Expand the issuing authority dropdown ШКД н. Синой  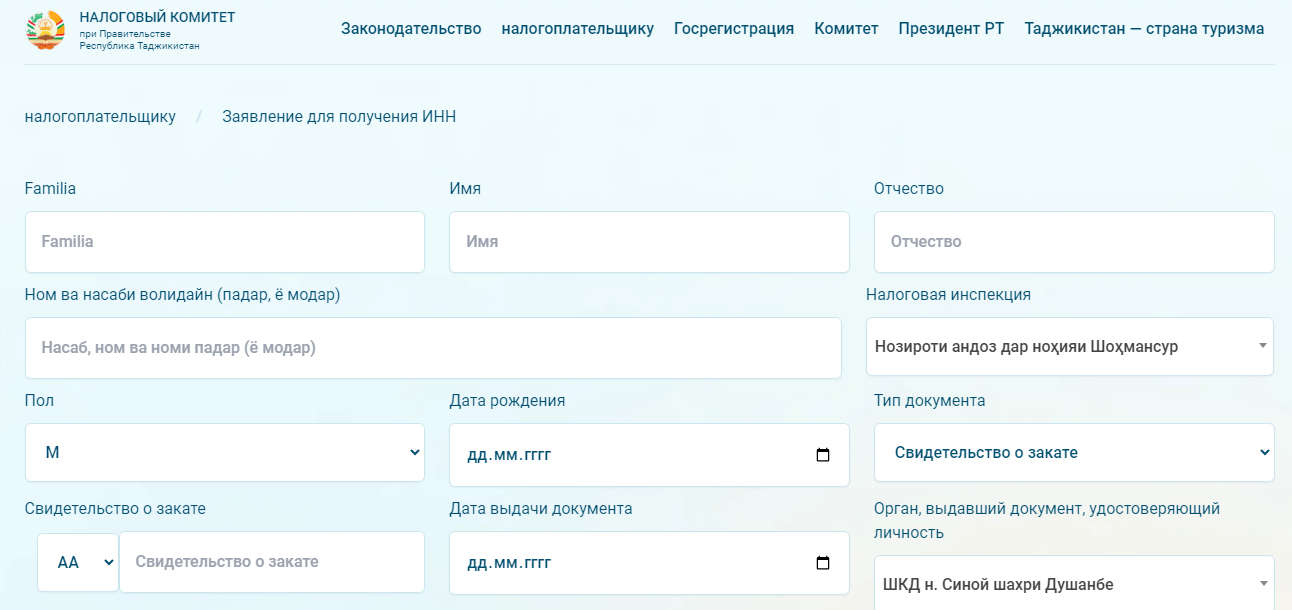tap(1074, 584)
